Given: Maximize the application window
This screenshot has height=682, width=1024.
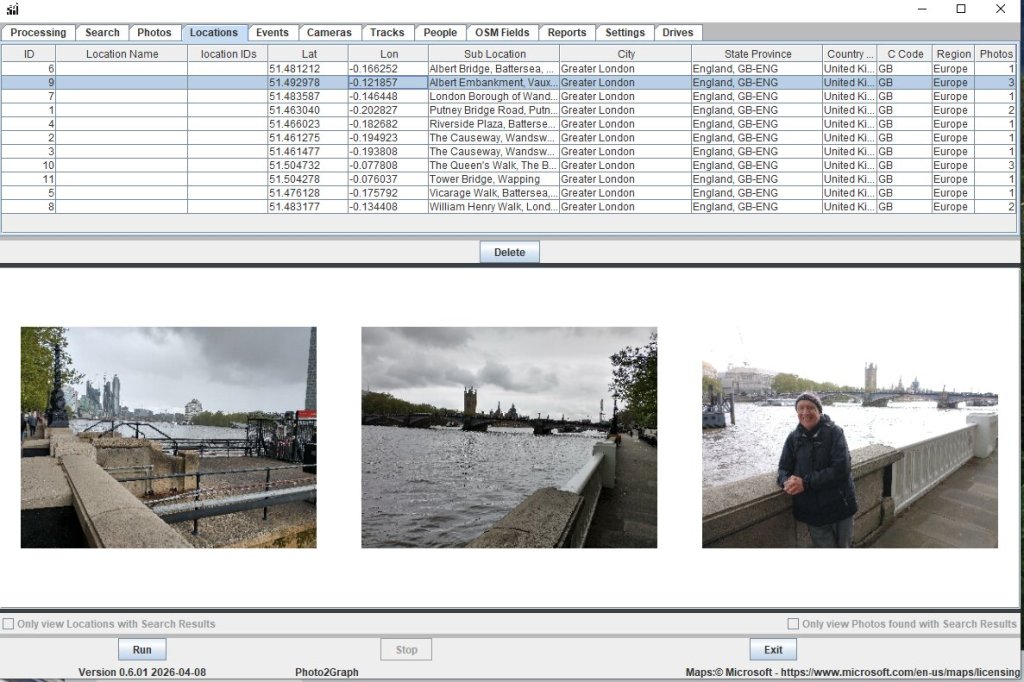Looking at the screenshot, I should [960, 9].
